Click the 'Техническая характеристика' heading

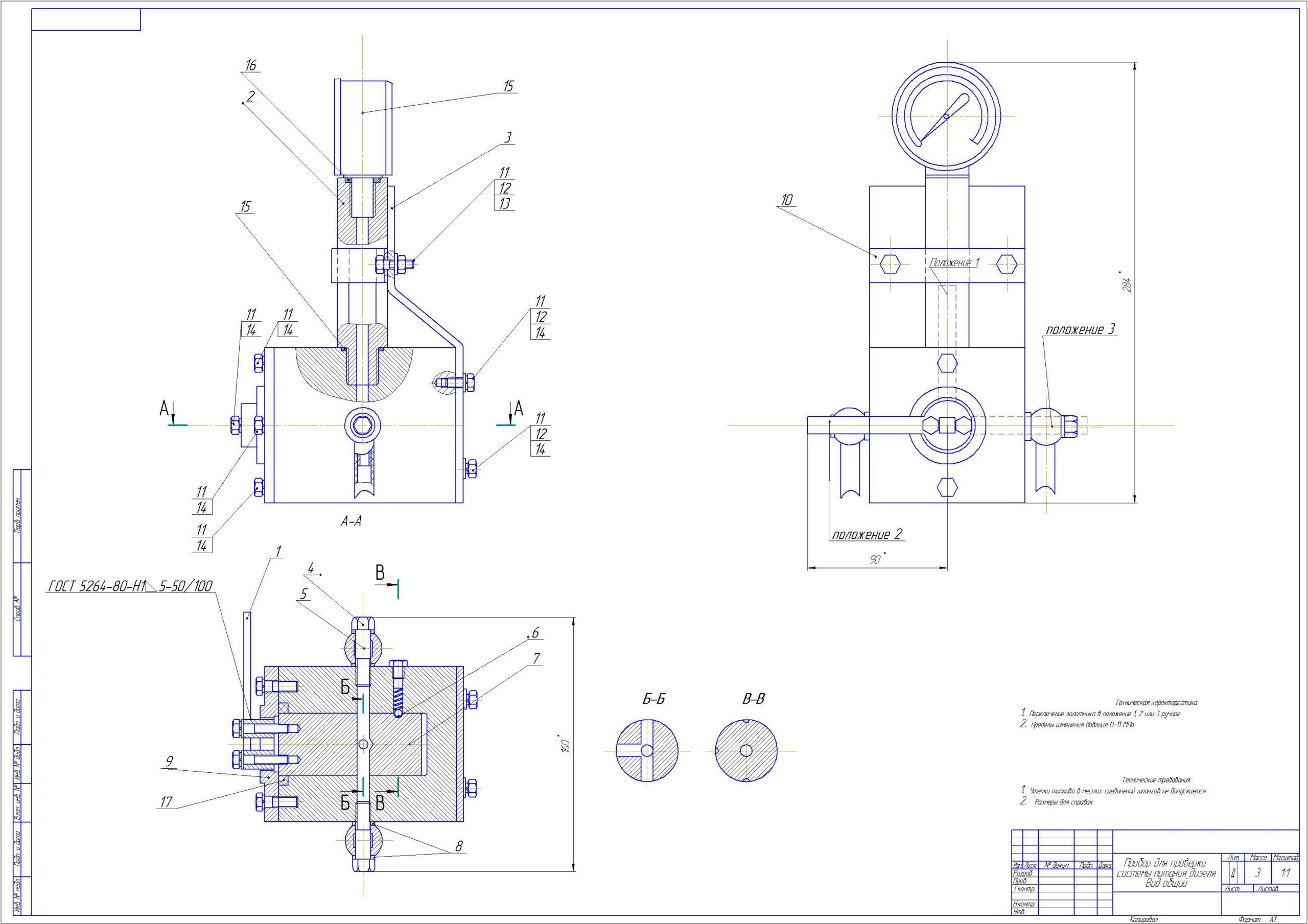1156,703
